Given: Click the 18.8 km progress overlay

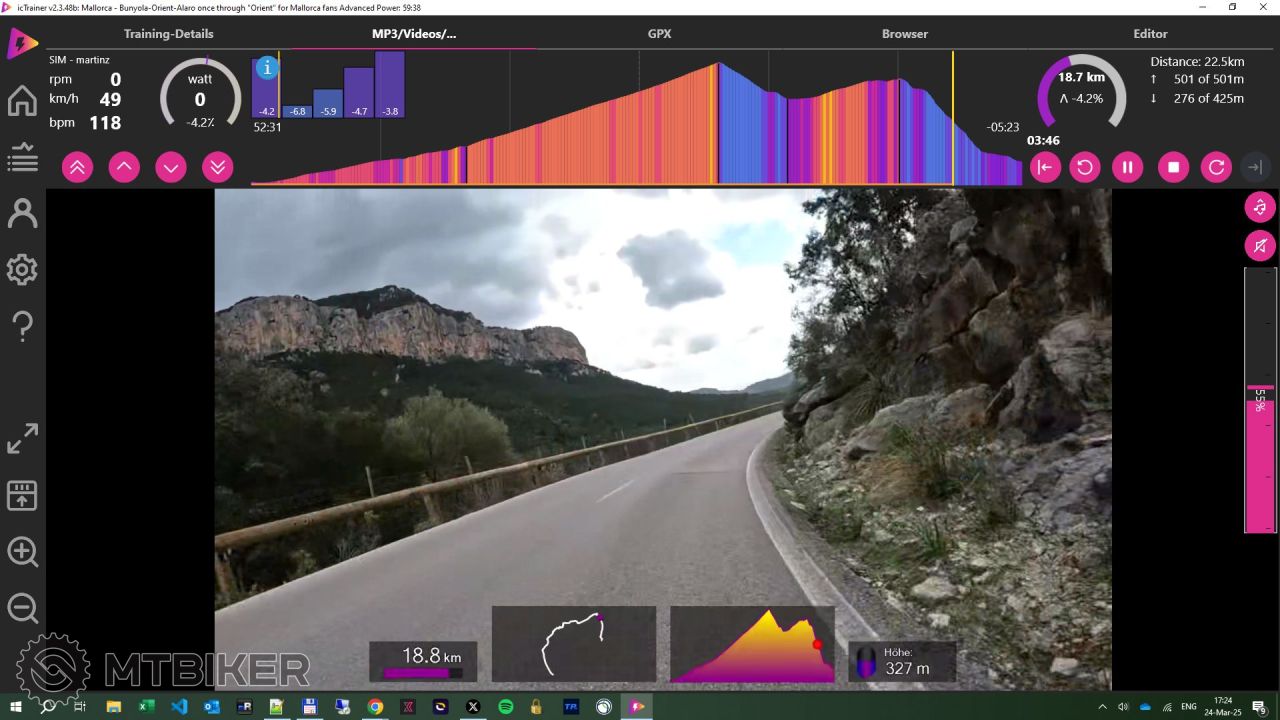Looking at the screenshot, I should pos(423,661).
